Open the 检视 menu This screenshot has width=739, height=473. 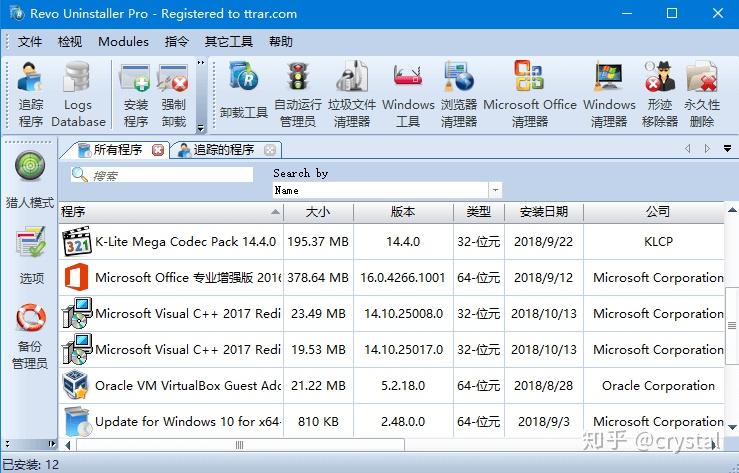(x=70, y=41)
